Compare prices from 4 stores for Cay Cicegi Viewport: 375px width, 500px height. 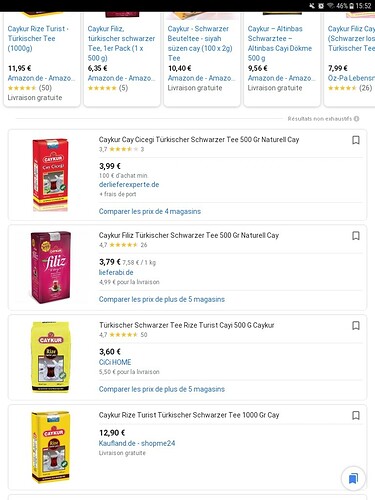(150, 211)
